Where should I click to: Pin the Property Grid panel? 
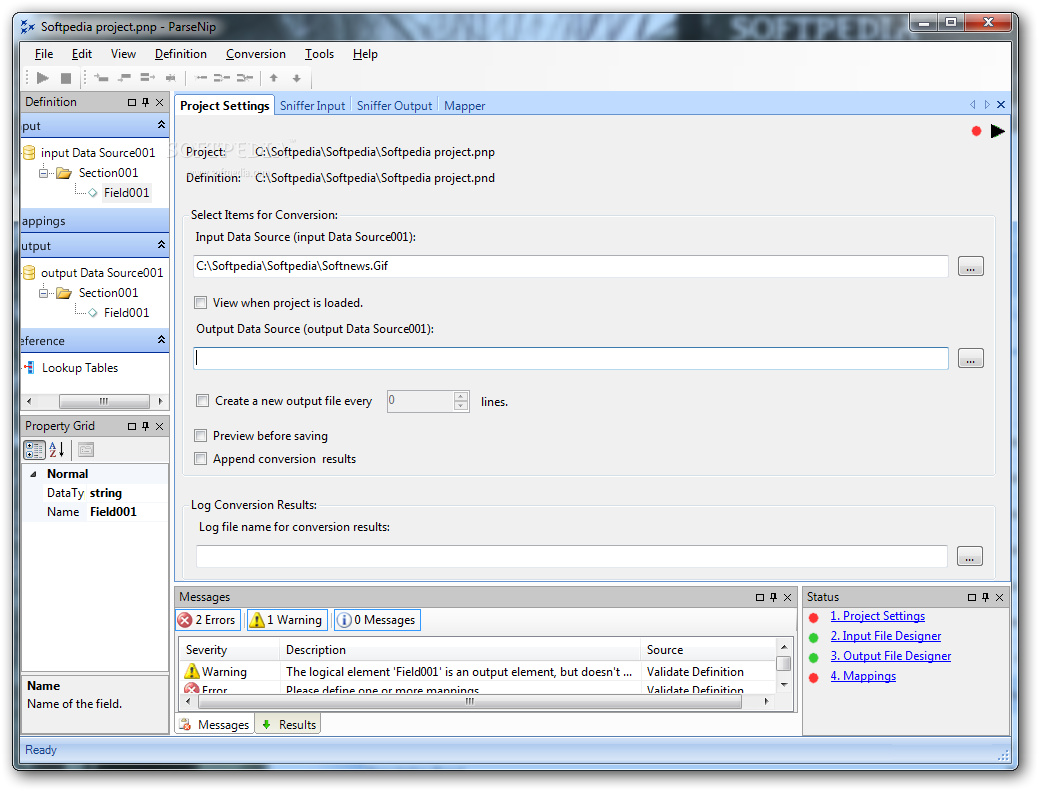coord(146,426)
